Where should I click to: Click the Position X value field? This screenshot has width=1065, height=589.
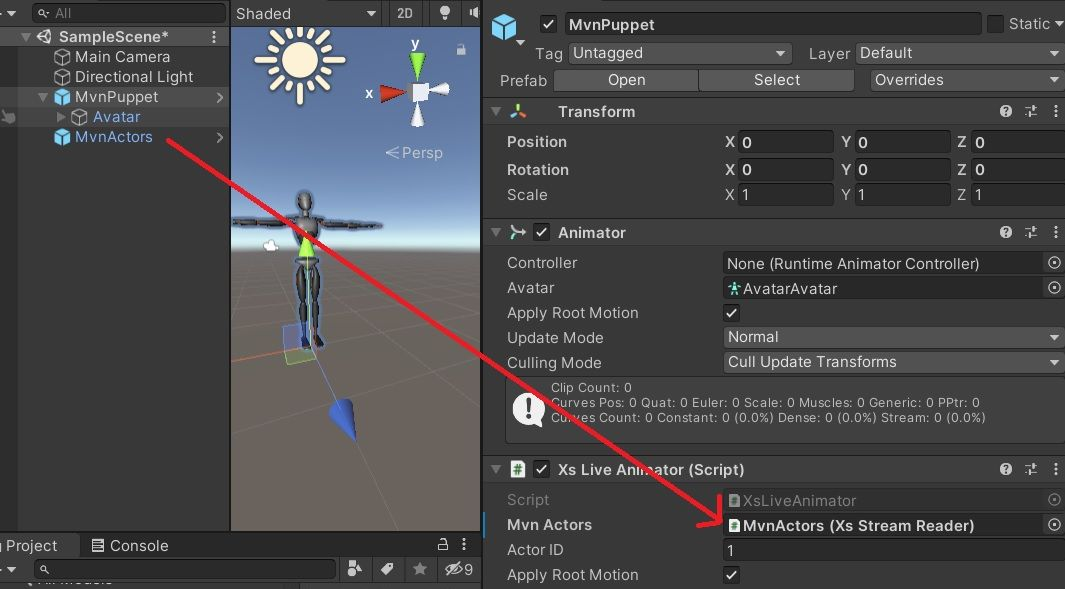(x=785, y=142)
